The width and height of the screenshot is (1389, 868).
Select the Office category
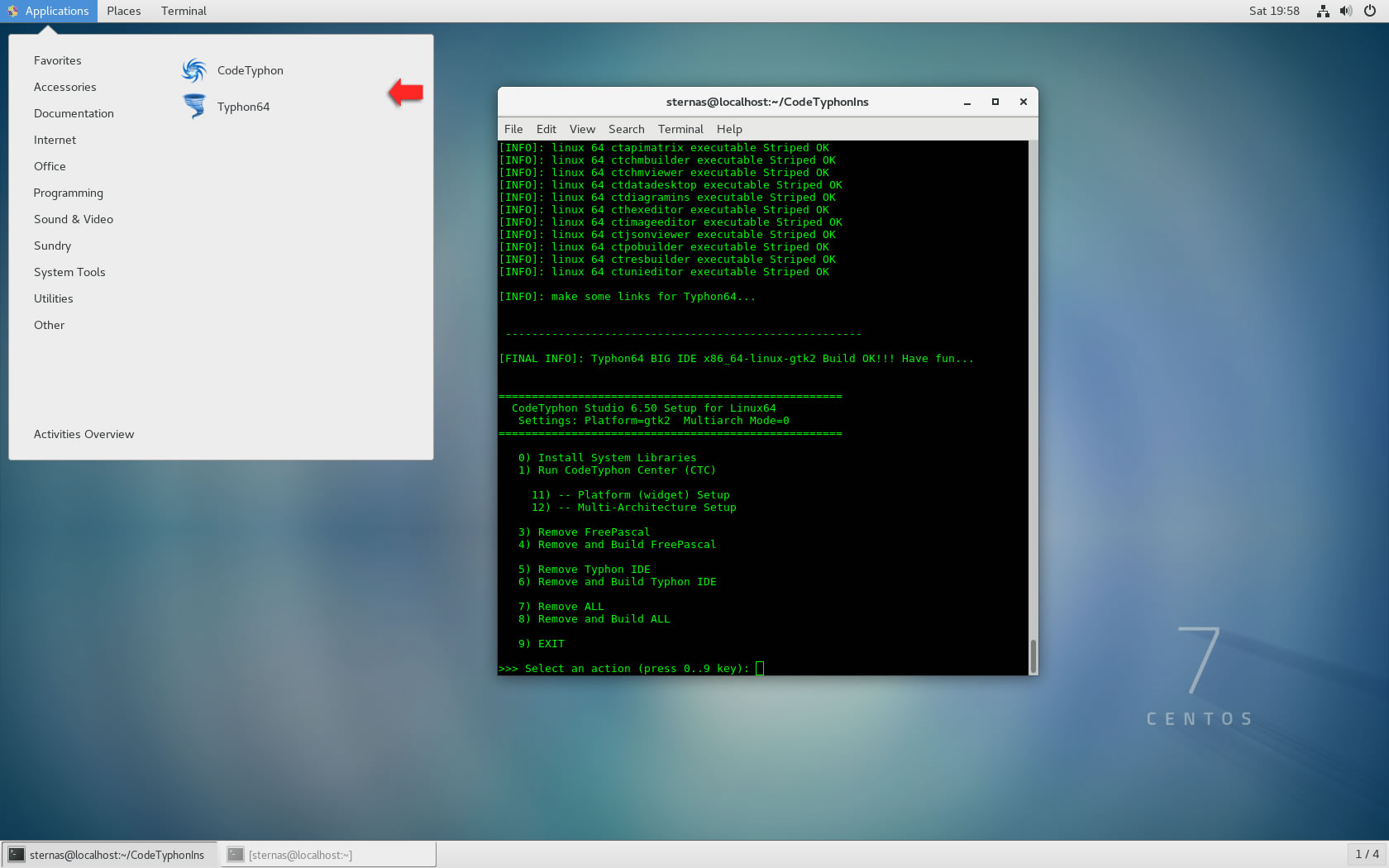(50, 166)
